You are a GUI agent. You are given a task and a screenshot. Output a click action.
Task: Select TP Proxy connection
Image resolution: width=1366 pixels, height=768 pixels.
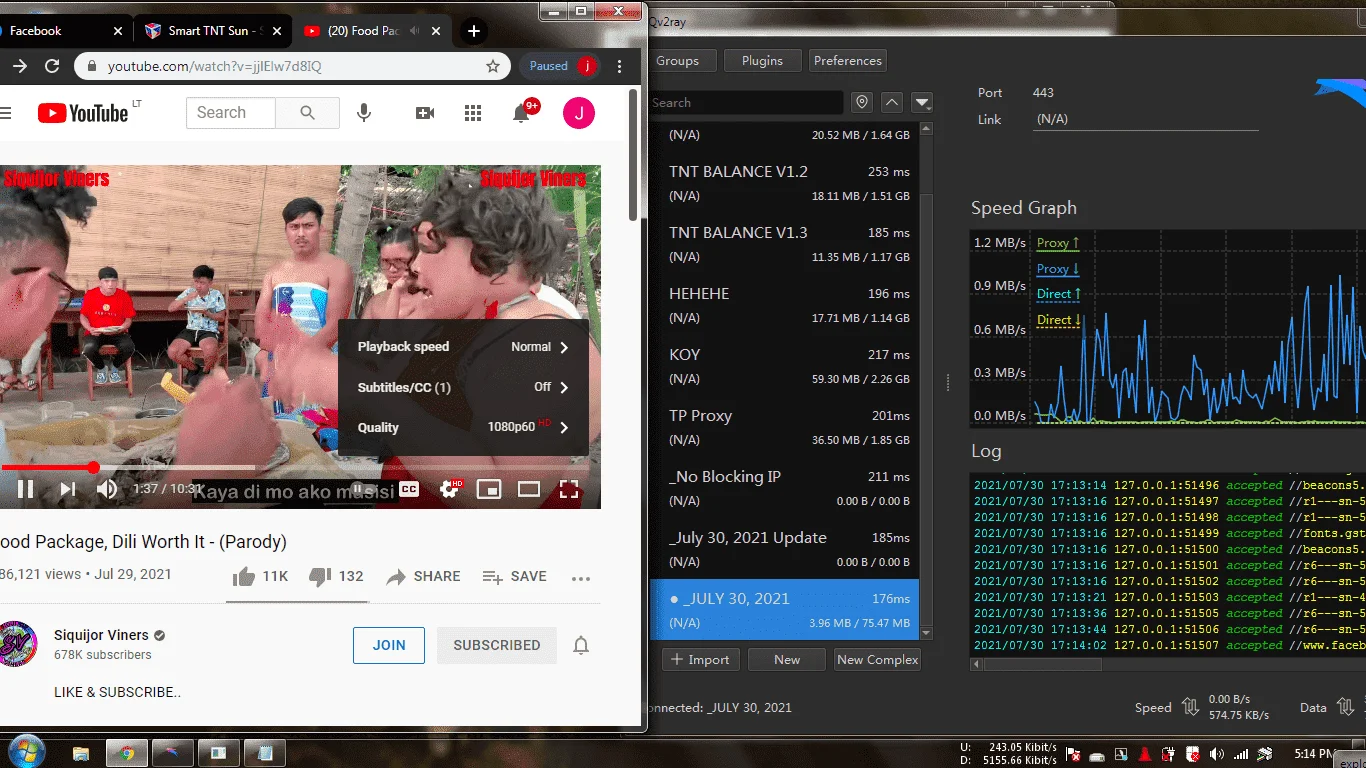785,427
